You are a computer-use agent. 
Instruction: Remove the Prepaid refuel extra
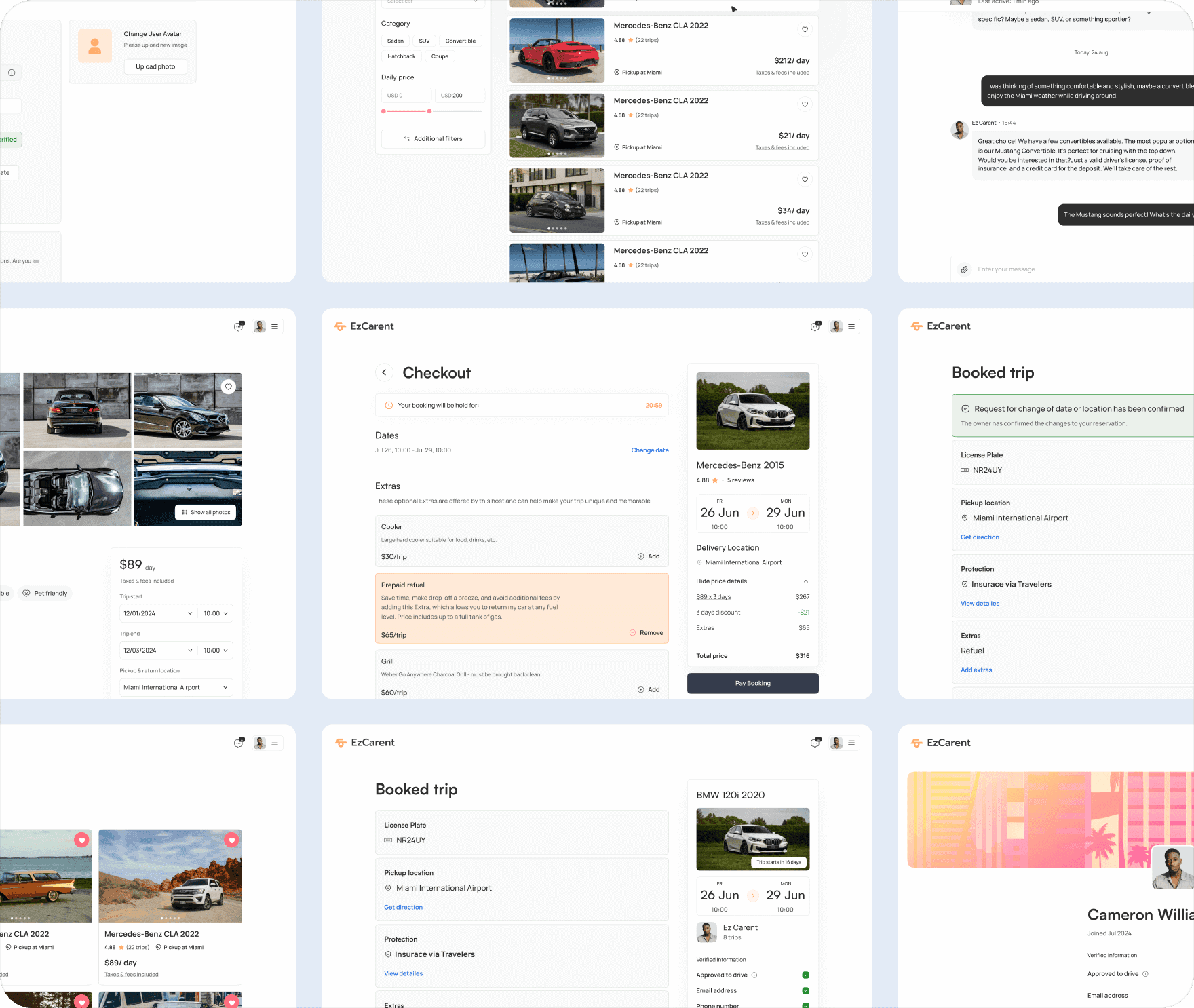(647, 633)
